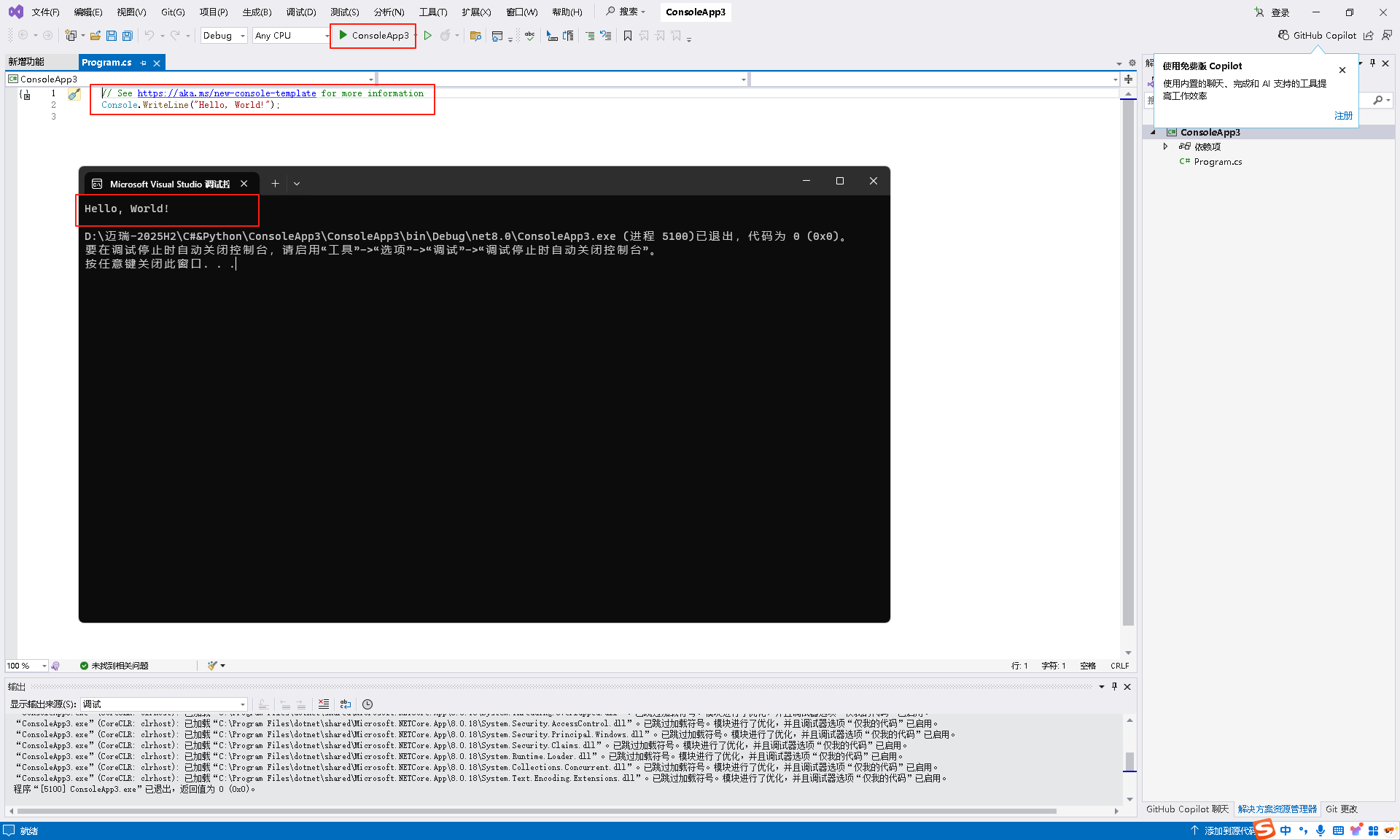Click the abc spell check toolbar icon
This screenshot has height=840, width=1400.
(x=529, y=35)
